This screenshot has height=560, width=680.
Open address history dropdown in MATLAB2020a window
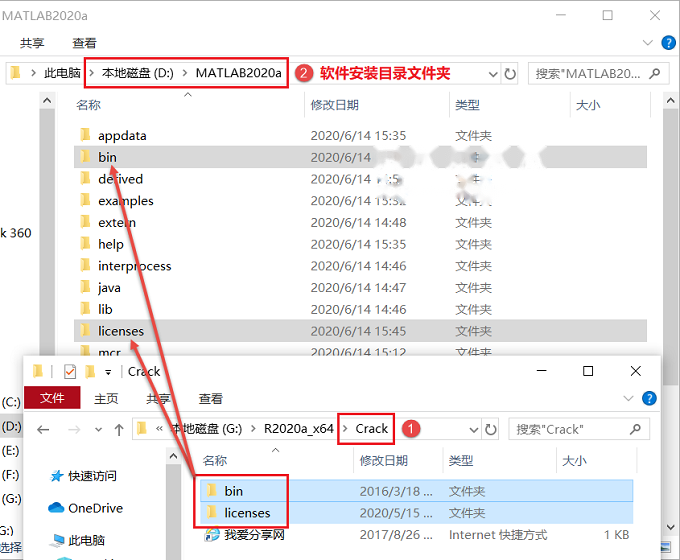click(x=493, y=74)
